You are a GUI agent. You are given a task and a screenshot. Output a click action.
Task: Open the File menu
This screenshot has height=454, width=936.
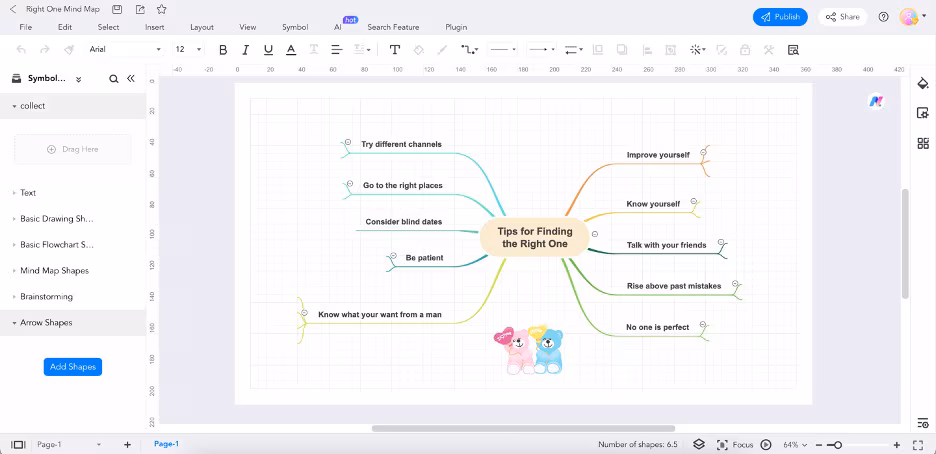coord(26,27)
